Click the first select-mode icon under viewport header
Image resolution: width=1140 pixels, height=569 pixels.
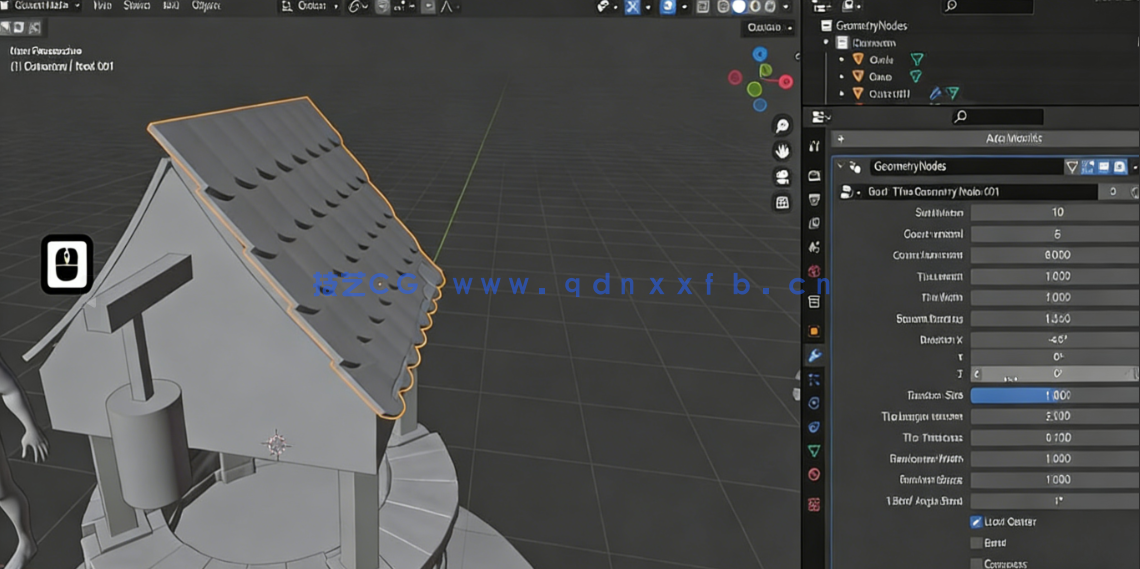(x=6, y=28)
